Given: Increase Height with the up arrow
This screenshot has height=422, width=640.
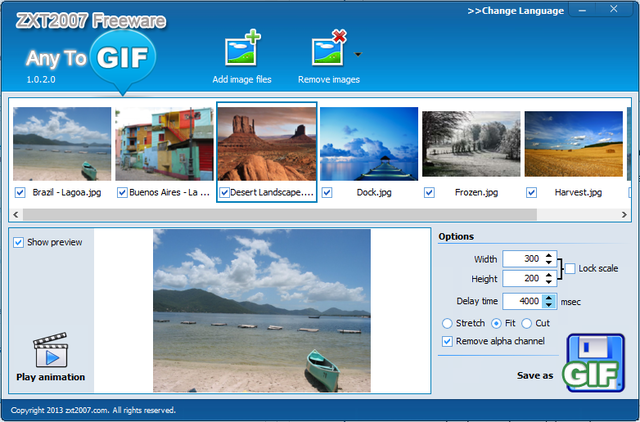Looking at the screenshot, I should pyautogui.click(x=549, y=275).
